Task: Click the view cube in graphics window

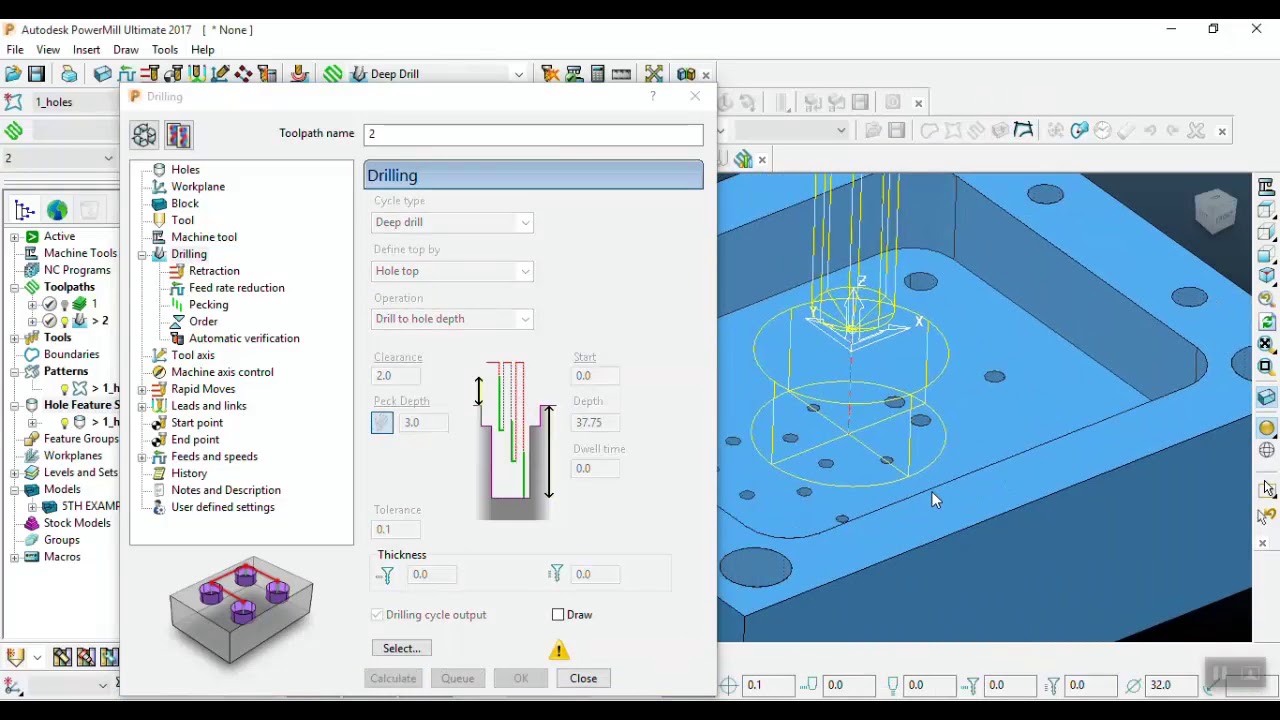Action: point(1216,211)
